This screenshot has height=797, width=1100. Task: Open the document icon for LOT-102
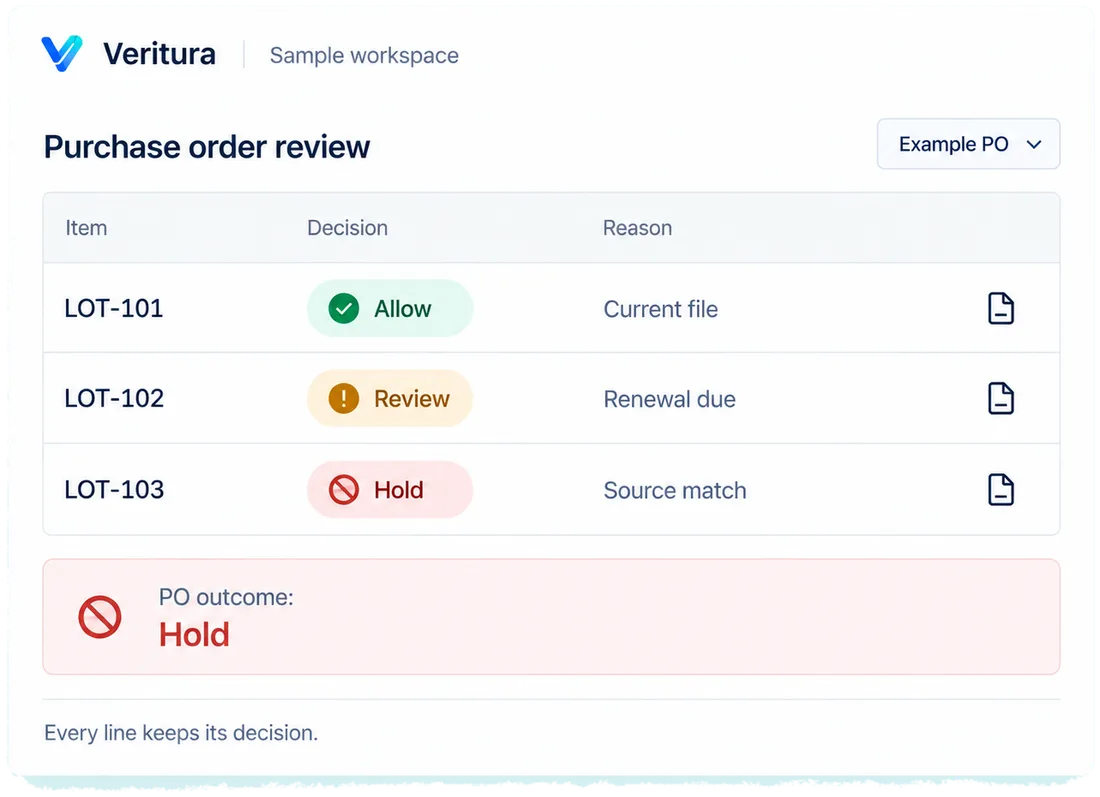(x=1000, y=398)
